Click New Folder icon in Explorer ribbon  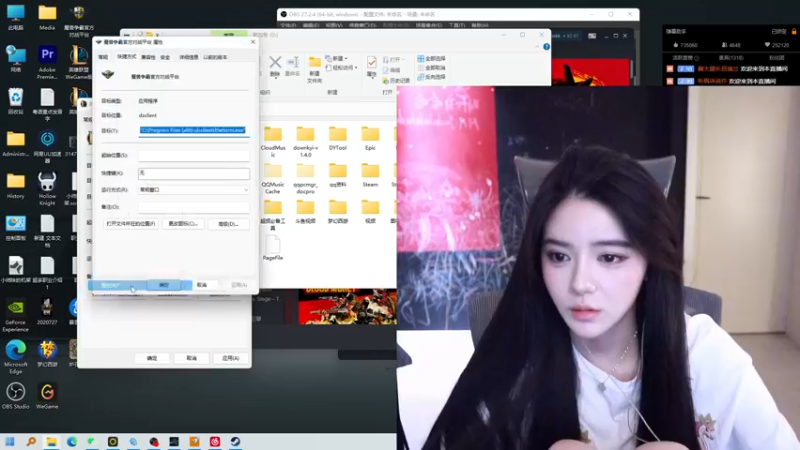coord(315,69)
